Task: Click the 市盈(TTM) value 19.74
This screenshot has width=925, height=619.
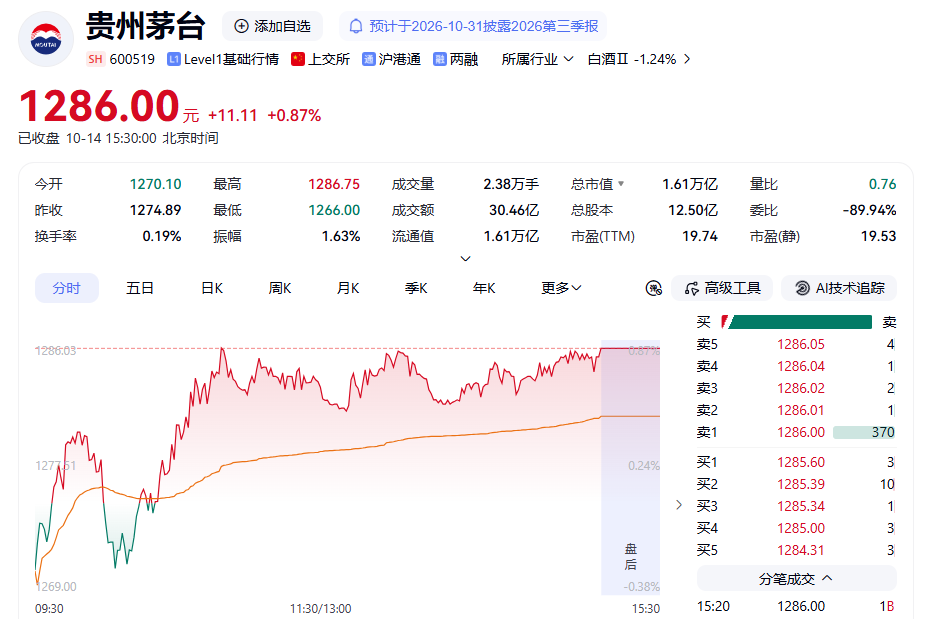Action: click(700, 236)
